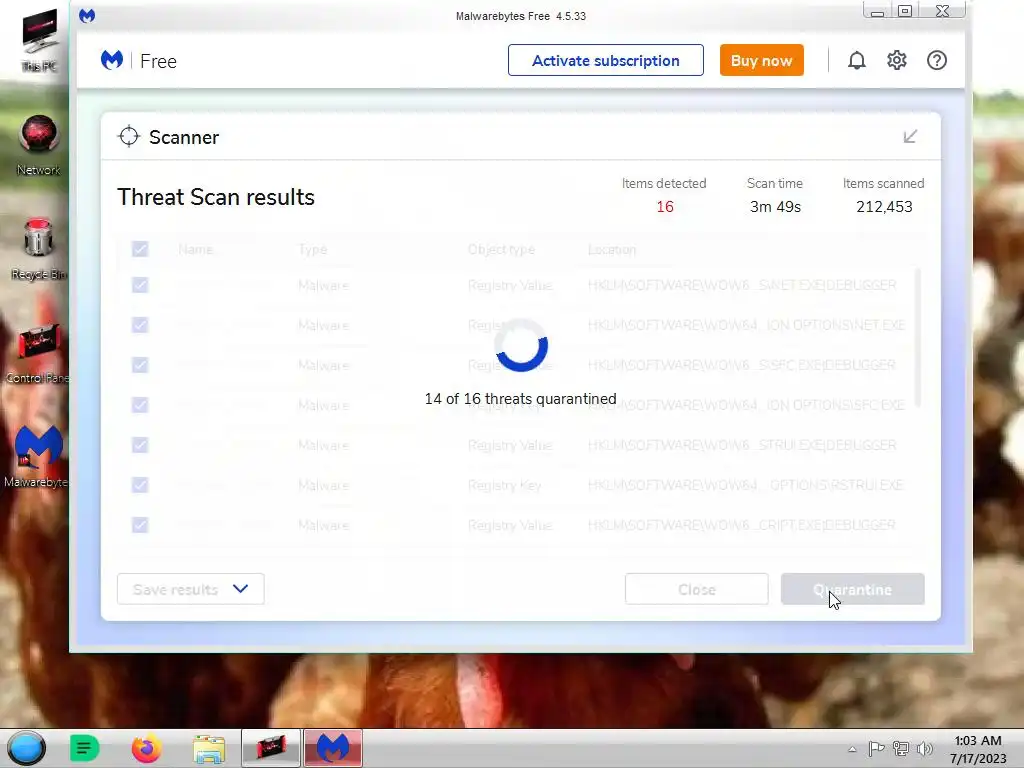Open the Start menu orb
The height and width of the screenshot is (768, 1024).
coord(27,748)
